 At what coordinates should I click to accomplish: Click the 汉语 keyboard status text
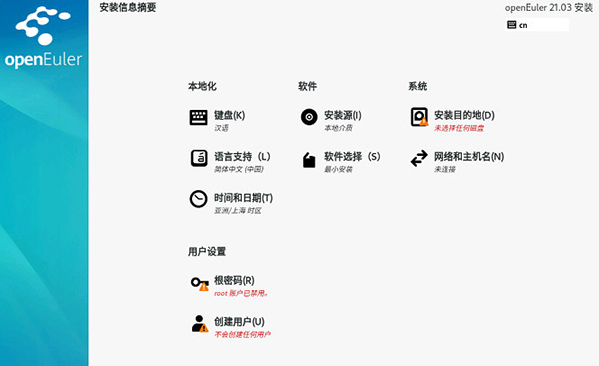pos(221,128)
